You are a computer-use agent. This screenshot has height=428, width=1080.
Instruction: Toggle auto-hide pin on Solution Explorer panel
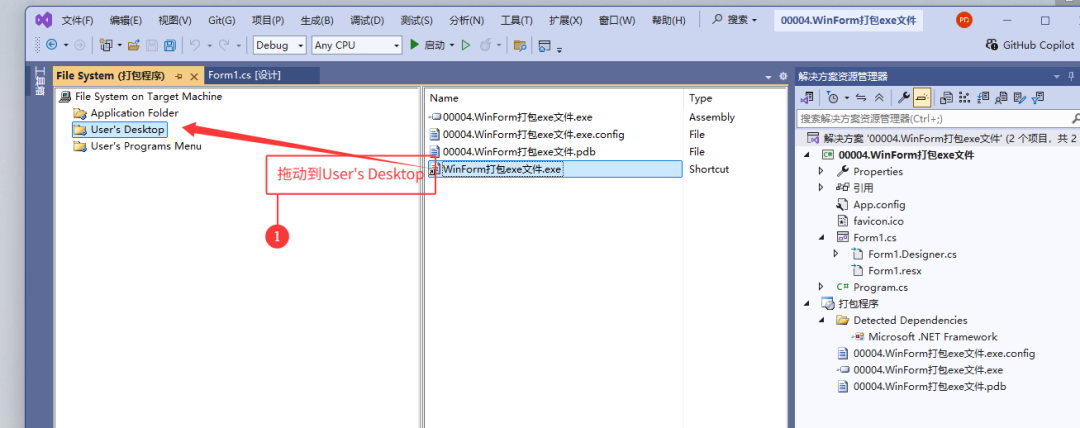pyautogui.click(x=1070, y=76)
